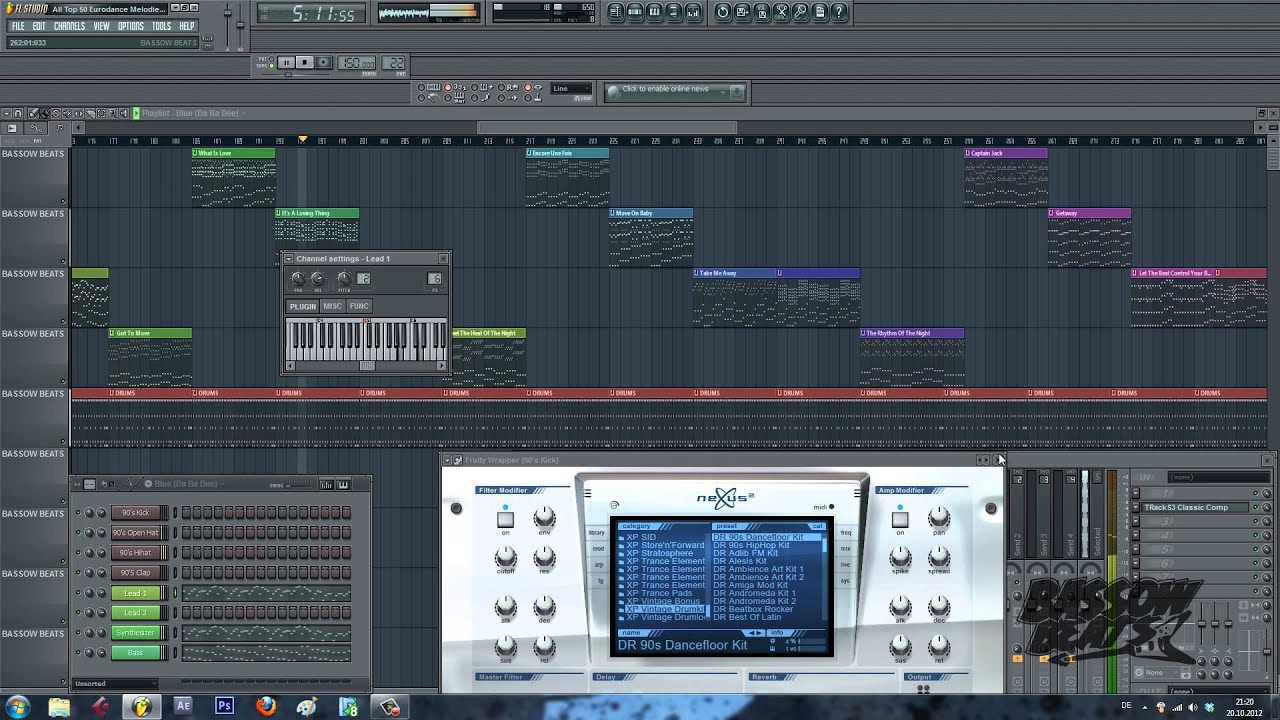Toggle the TRackS3 Classic Comp effect slot on/off
The image size is (1280, 720).
click(x=1256, y=507)
